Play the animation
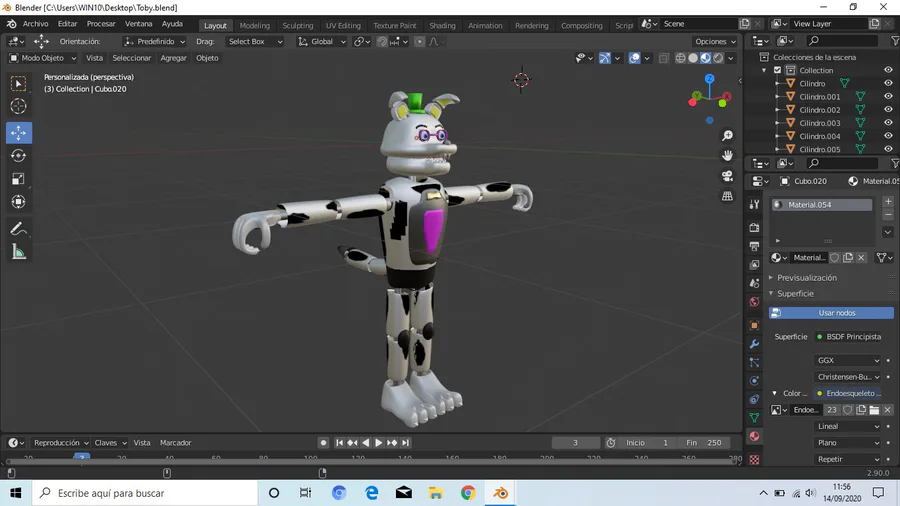The image size is (900, 506). point(378,443)
